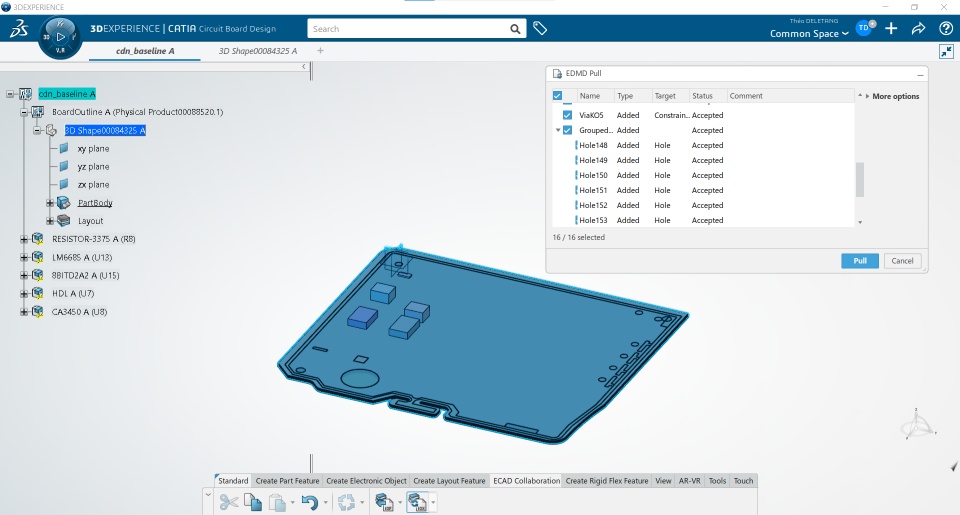Screen dimensions: 960x515
Task: Select the zx plane tree item
Action: (x=93, y=184)
